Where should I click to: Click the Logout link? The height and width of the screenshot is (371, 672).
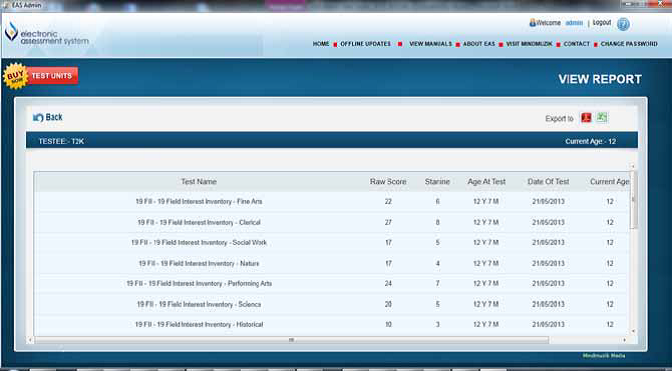602,22
